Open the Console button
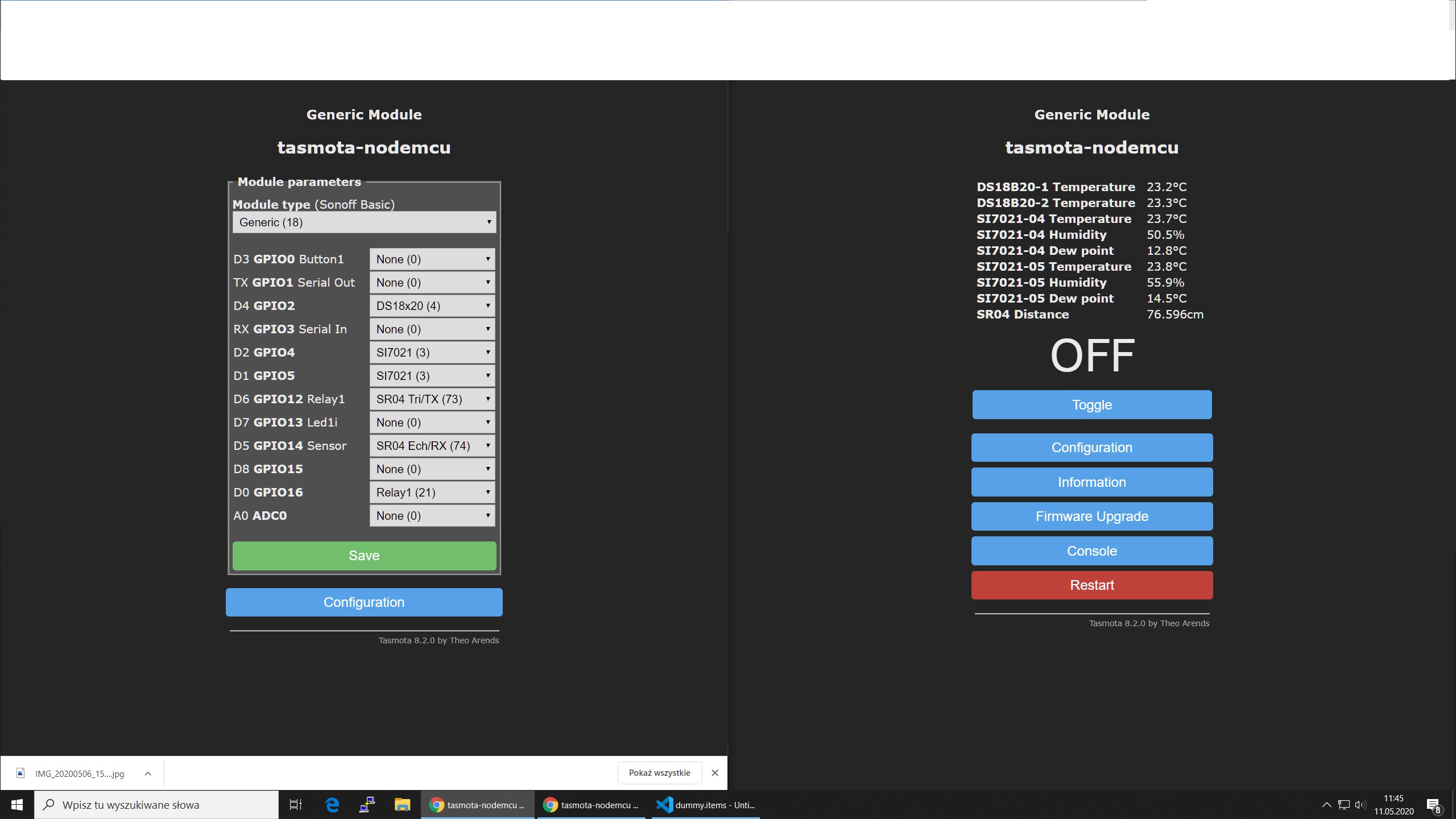1456x819 pixels. click(1091, 551)
